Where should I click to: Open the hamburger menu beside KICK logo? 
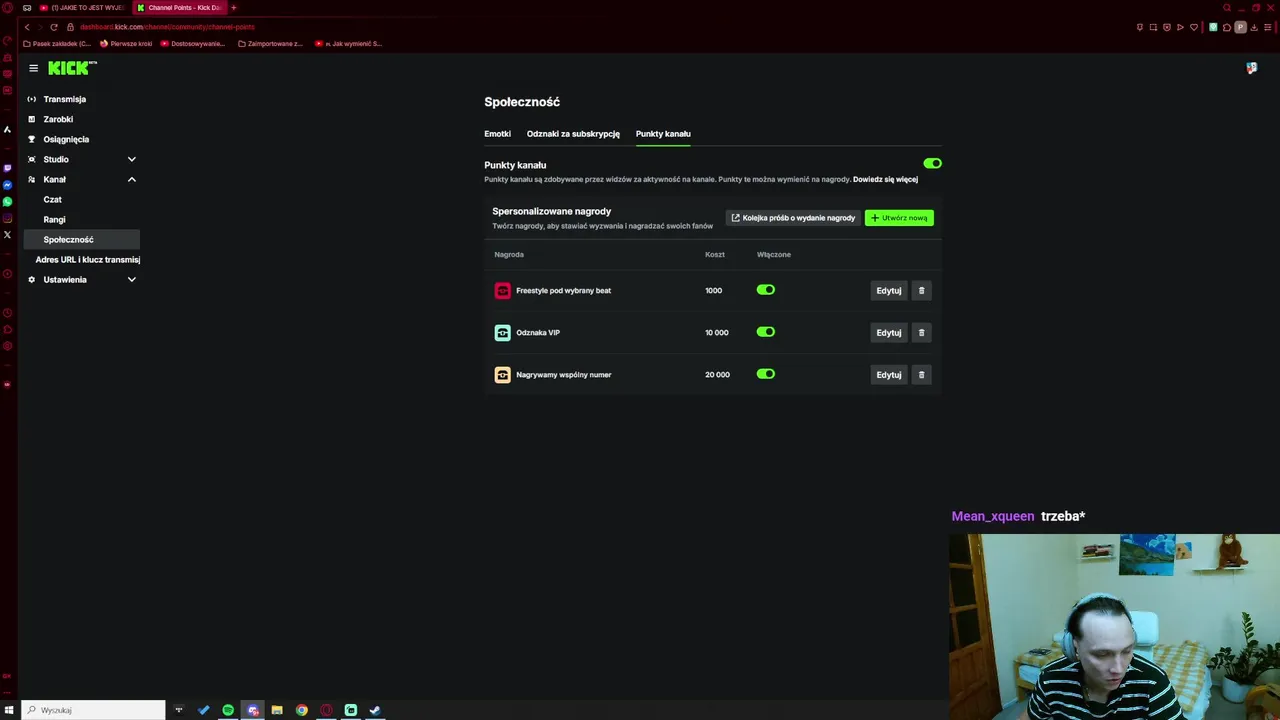pos(33,68)
